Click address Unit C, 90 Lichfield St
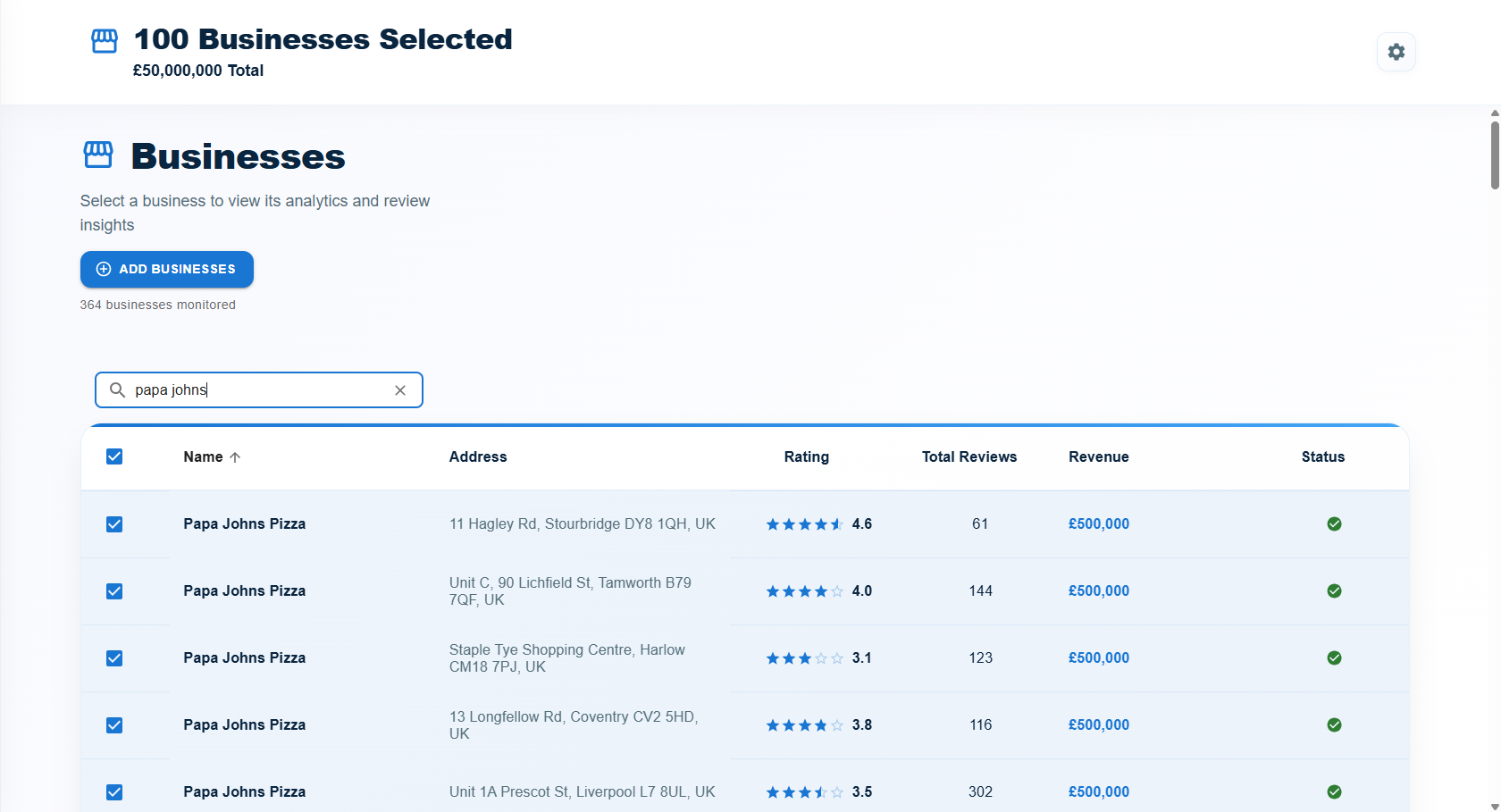Image resolution: width=1501 pixels, height=812 pixels. 570,591
